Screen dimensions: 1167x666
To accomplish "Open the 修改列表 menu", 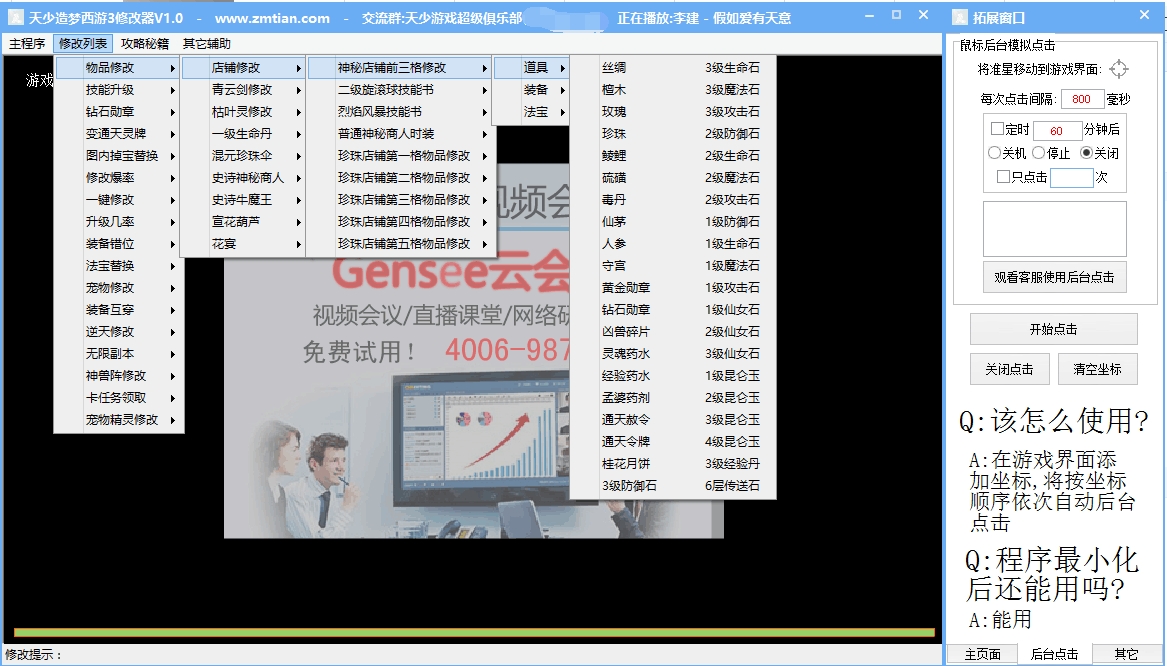I will pyautogui.click(x=83, y=44).
